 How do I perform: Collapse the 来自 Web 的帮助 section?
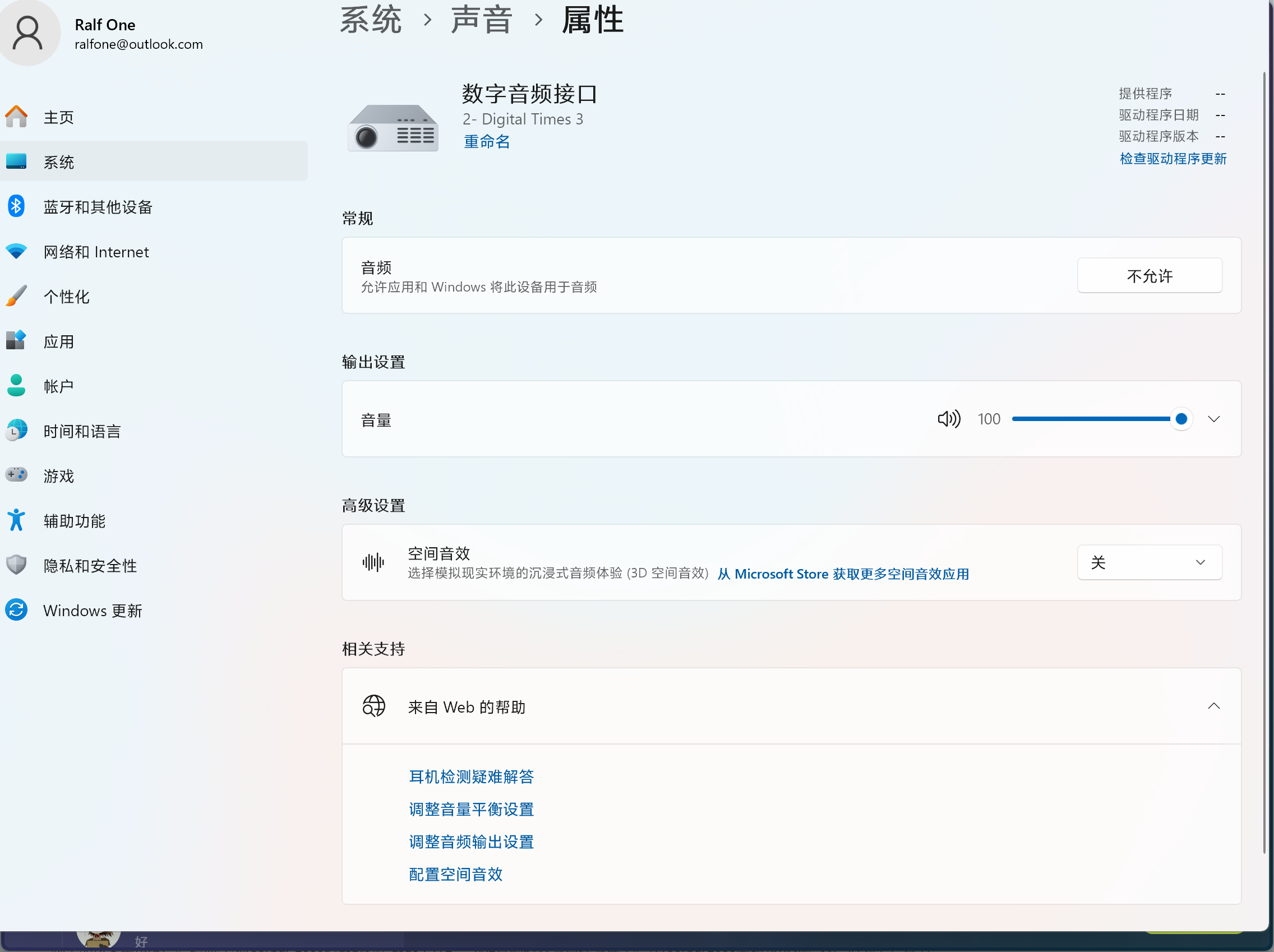coord(1214,706)
